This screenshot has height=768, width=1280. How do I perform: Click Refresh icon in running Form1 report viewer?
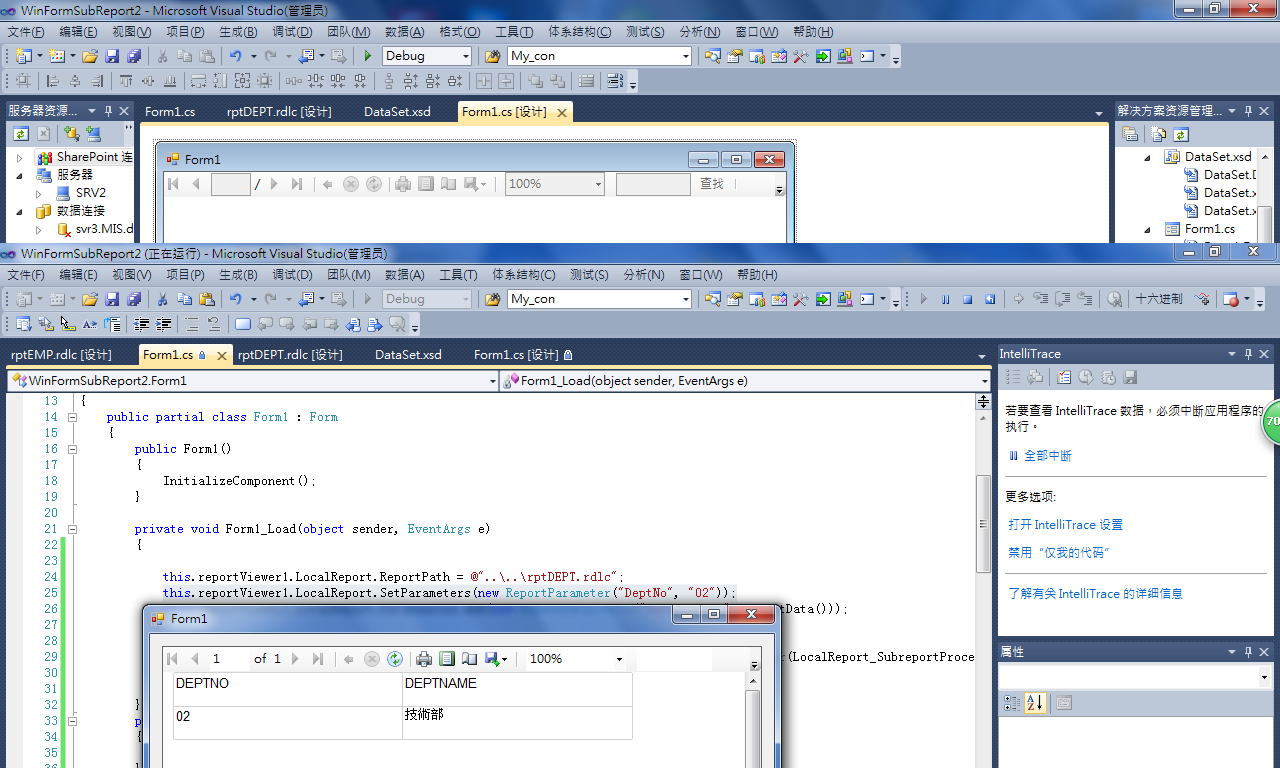pyautogui.click(x=395, y=659)
